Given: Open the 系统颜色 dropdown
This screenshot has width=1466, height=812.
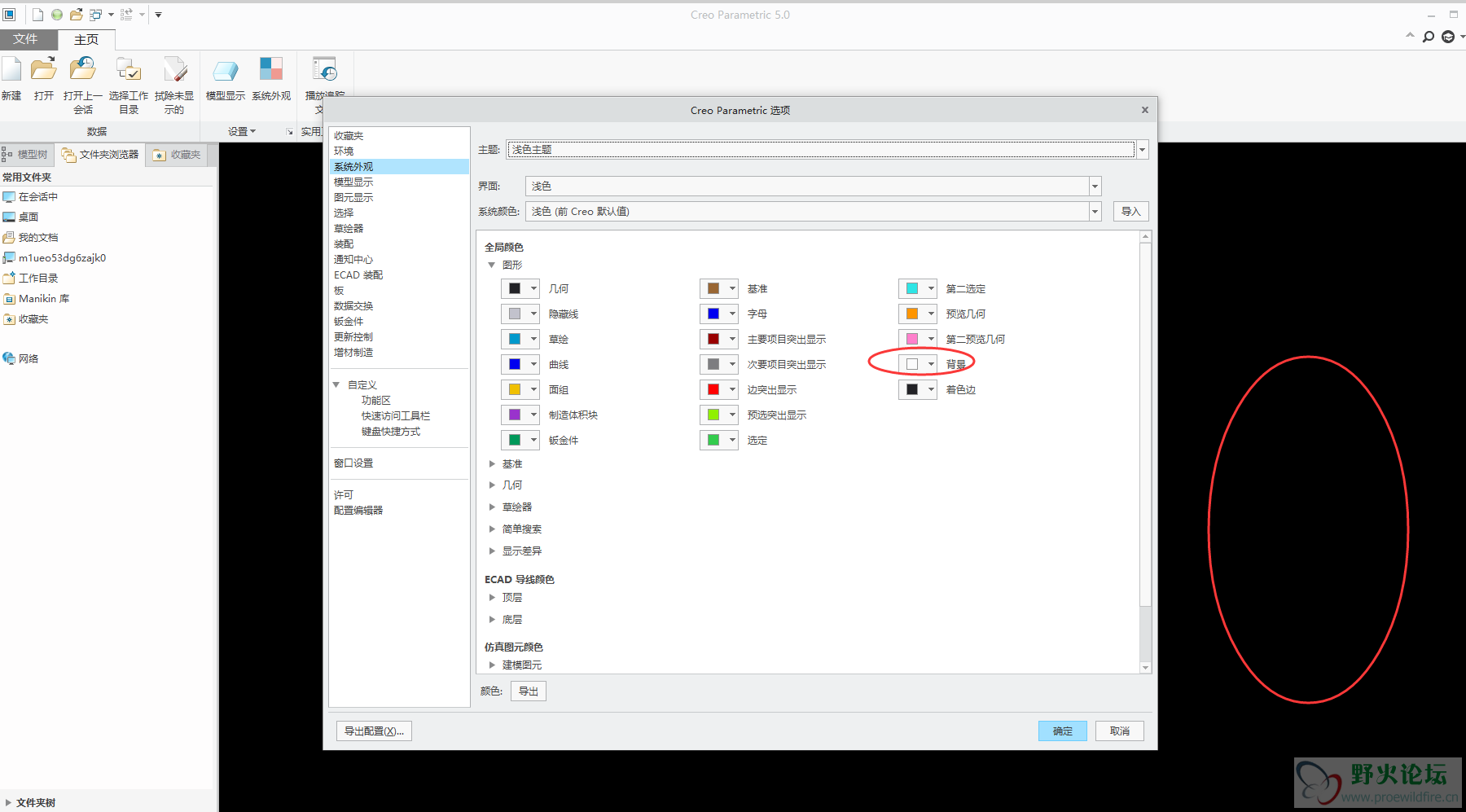Looking at the screenshot, I should click(1095, 212).
